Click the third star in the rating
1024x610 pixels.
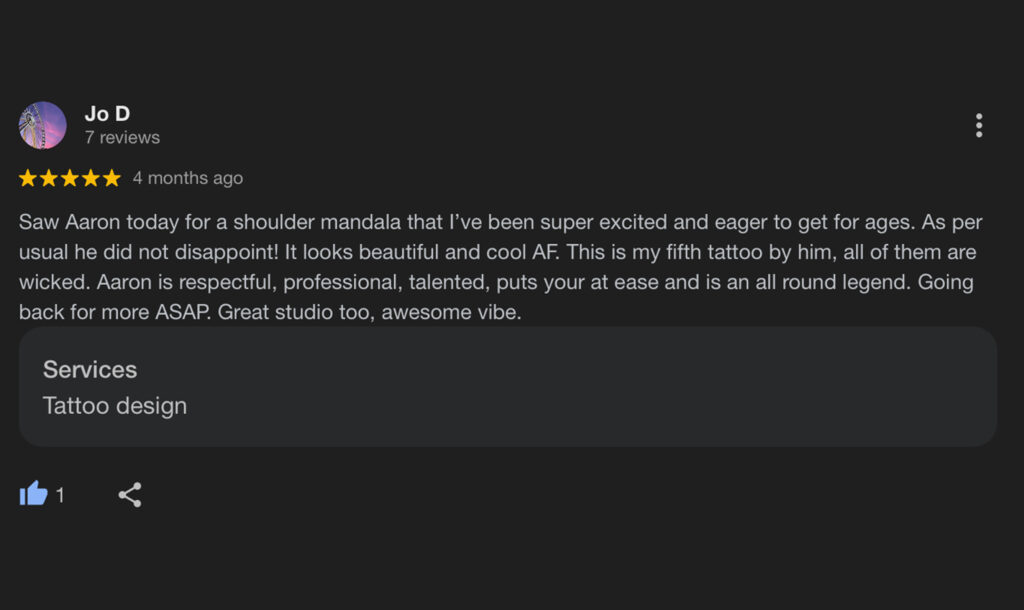[x=70, y=178]
